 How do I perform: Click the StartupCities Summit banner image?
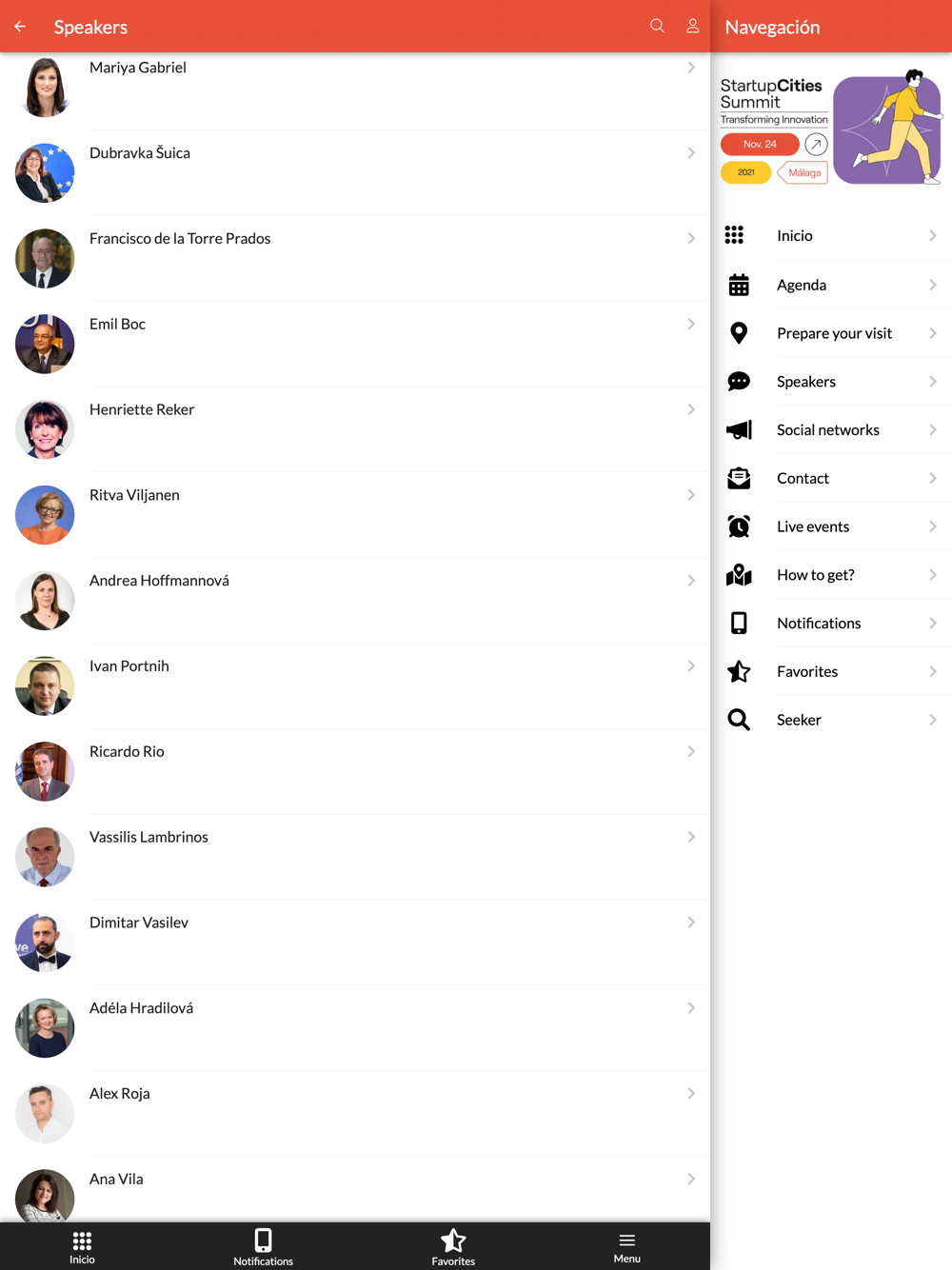[x=831, y=128]
